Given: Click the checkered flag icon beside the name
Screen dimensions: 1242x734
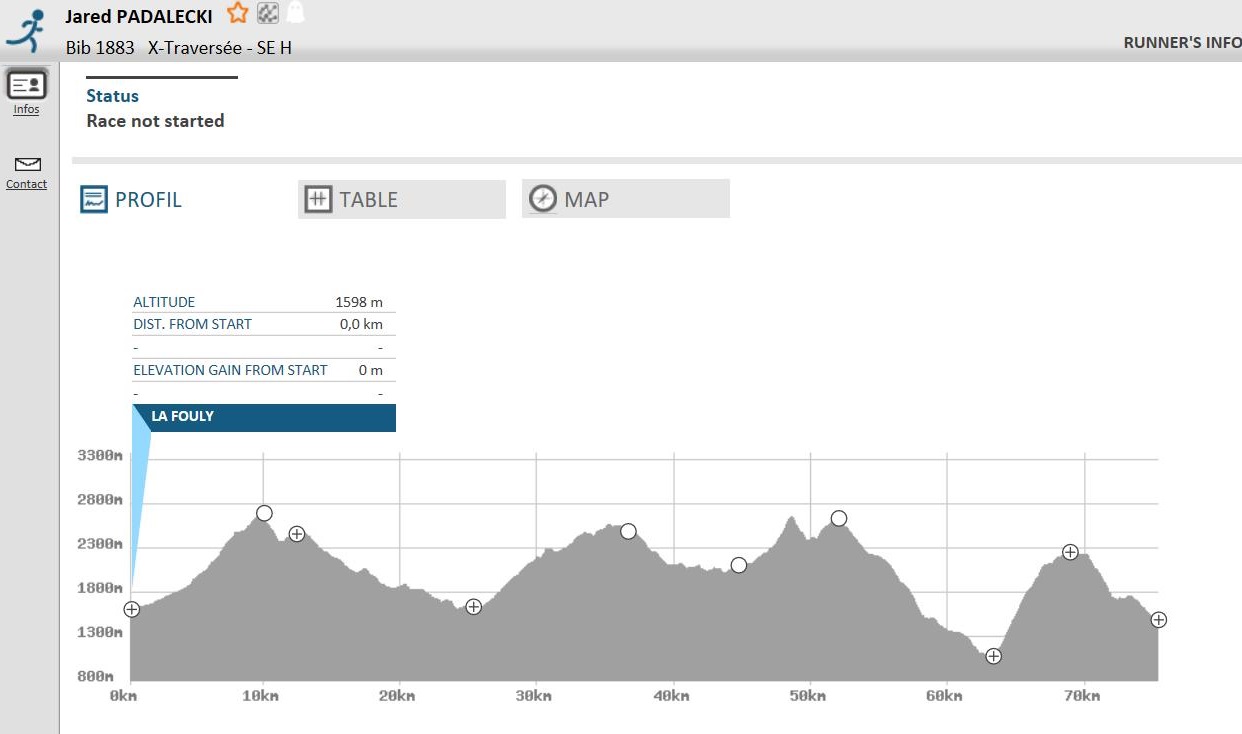Looking at the screenshot, I should point(267,13).
